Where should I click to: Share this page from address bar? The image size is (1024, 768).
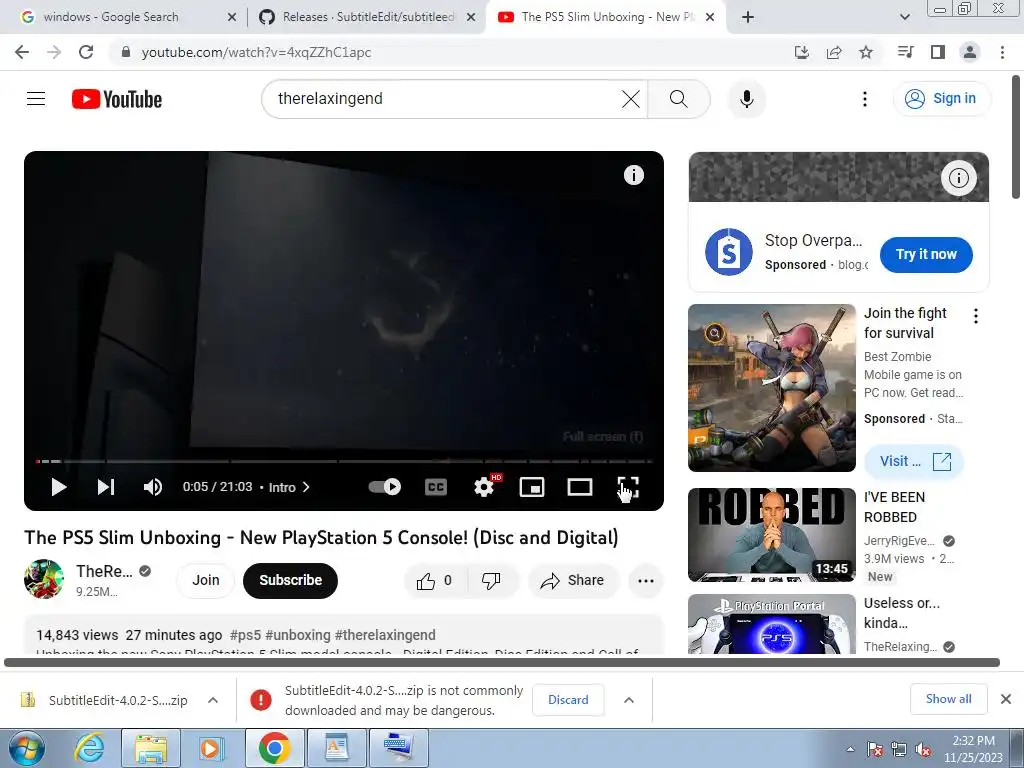[834, 52]
